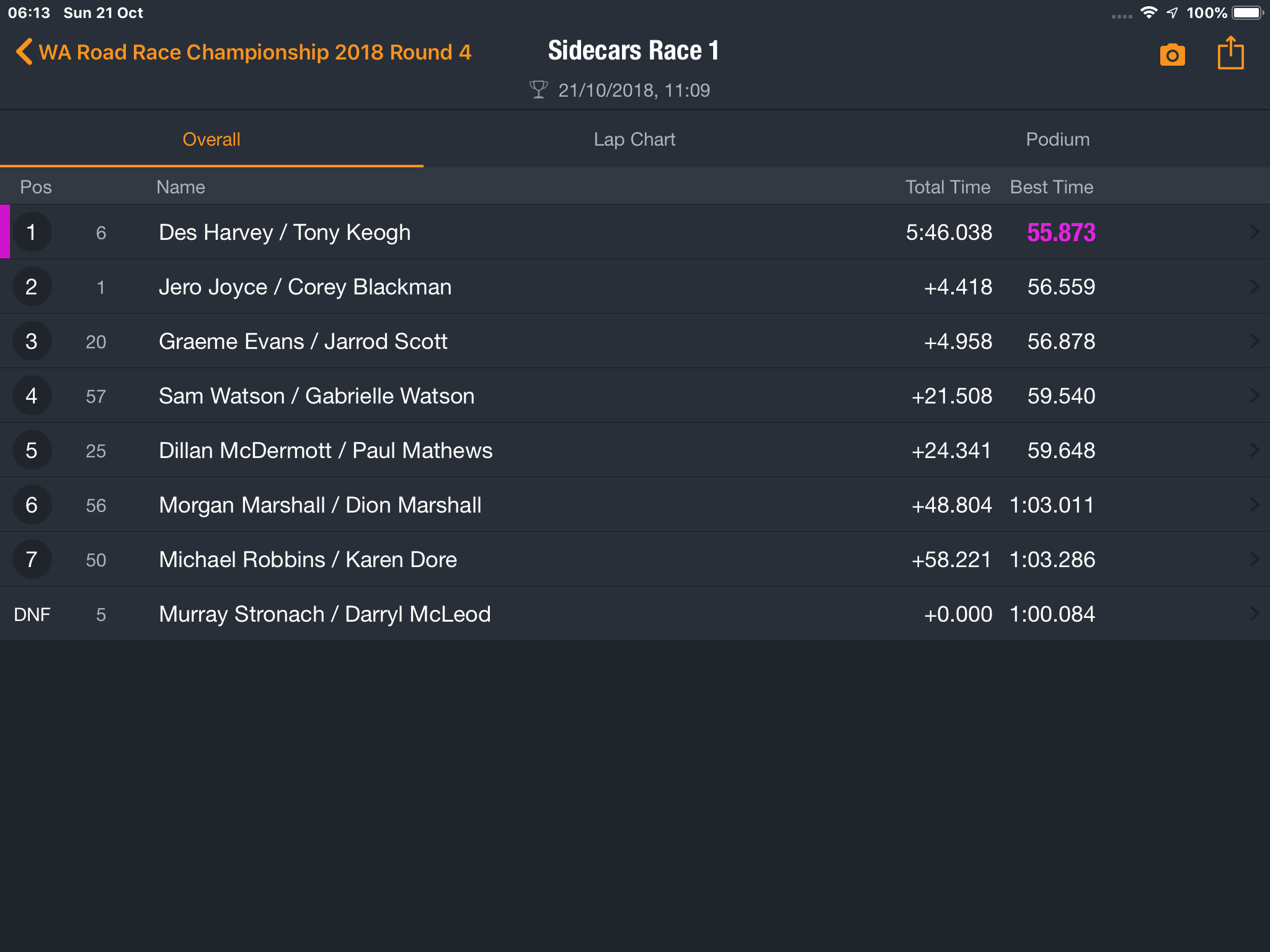
Task: Switch to the Podium tab
Action: [x=1057, y=139]
